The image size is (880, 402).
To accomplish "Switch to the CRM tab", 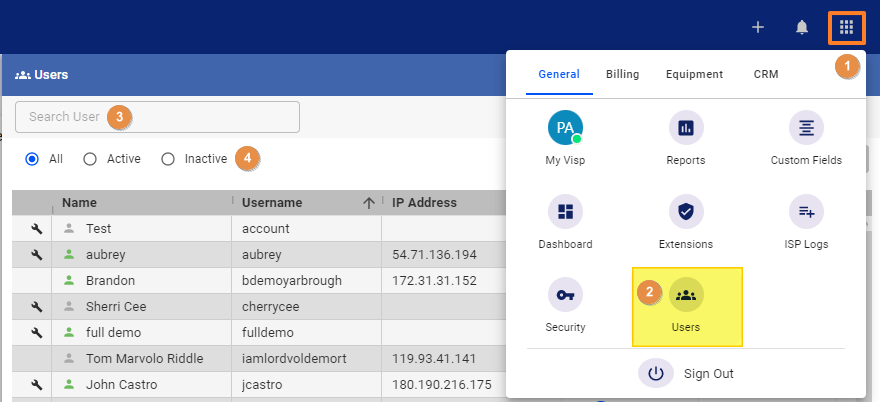I will (x=766, y=74).
